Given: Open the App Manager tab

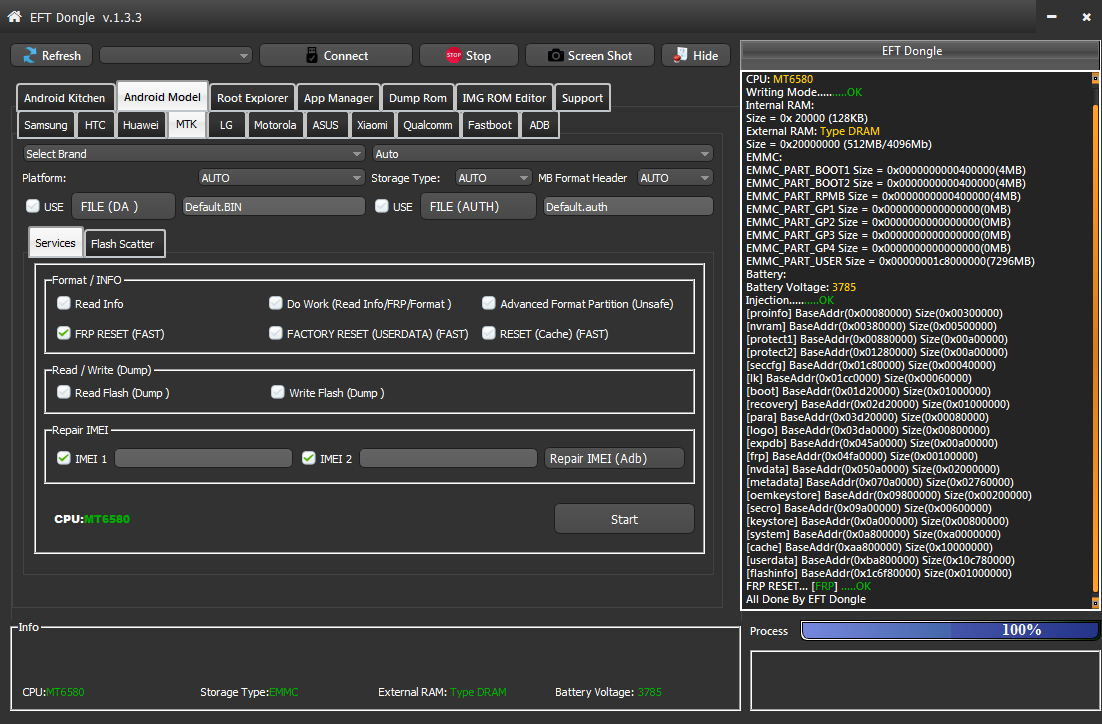Looking at the screenshot, I should tap(338, 98).
